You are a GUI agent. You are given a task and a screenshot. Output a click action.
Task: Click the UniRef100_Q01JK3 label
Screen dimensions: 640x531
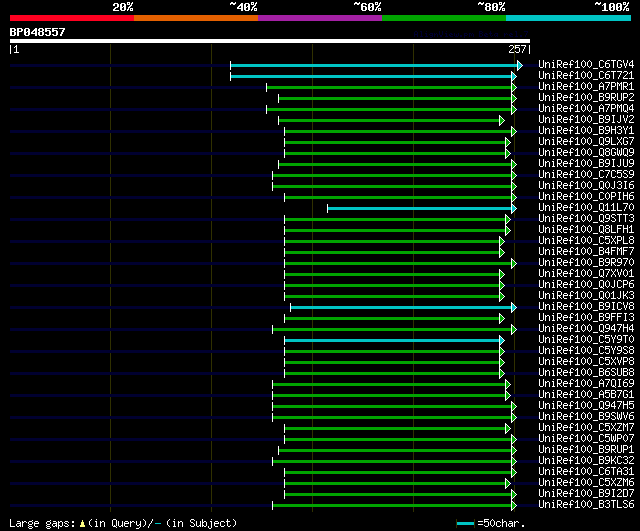coord(586,296)
